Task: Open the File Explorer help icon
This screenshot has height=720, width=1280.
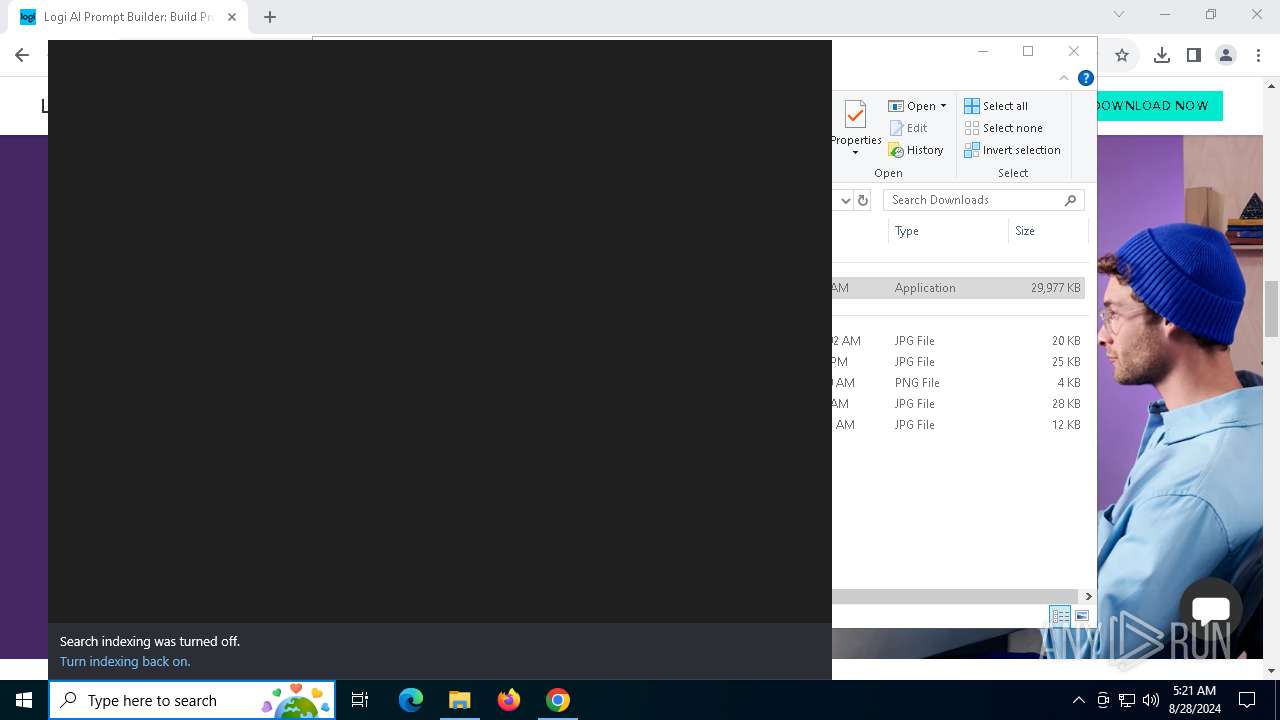Action: click(x=1085, y=78)
